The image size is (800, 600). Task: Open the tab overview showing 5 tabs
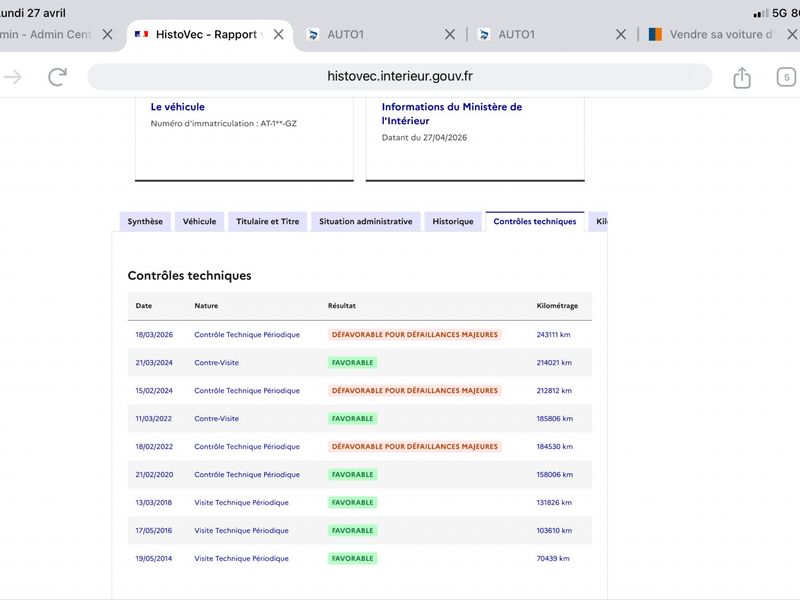(x=786, y=78)
